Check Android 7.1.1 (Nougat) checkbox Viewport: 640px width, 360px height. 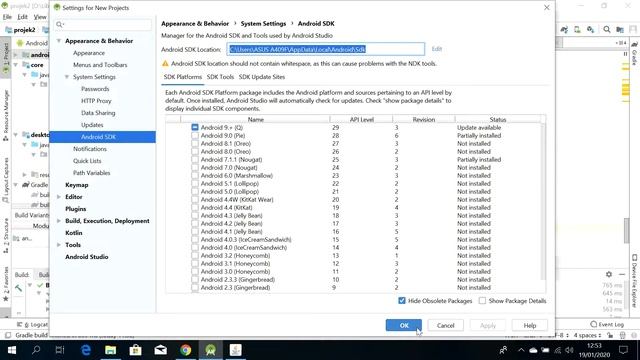point(195,160)
